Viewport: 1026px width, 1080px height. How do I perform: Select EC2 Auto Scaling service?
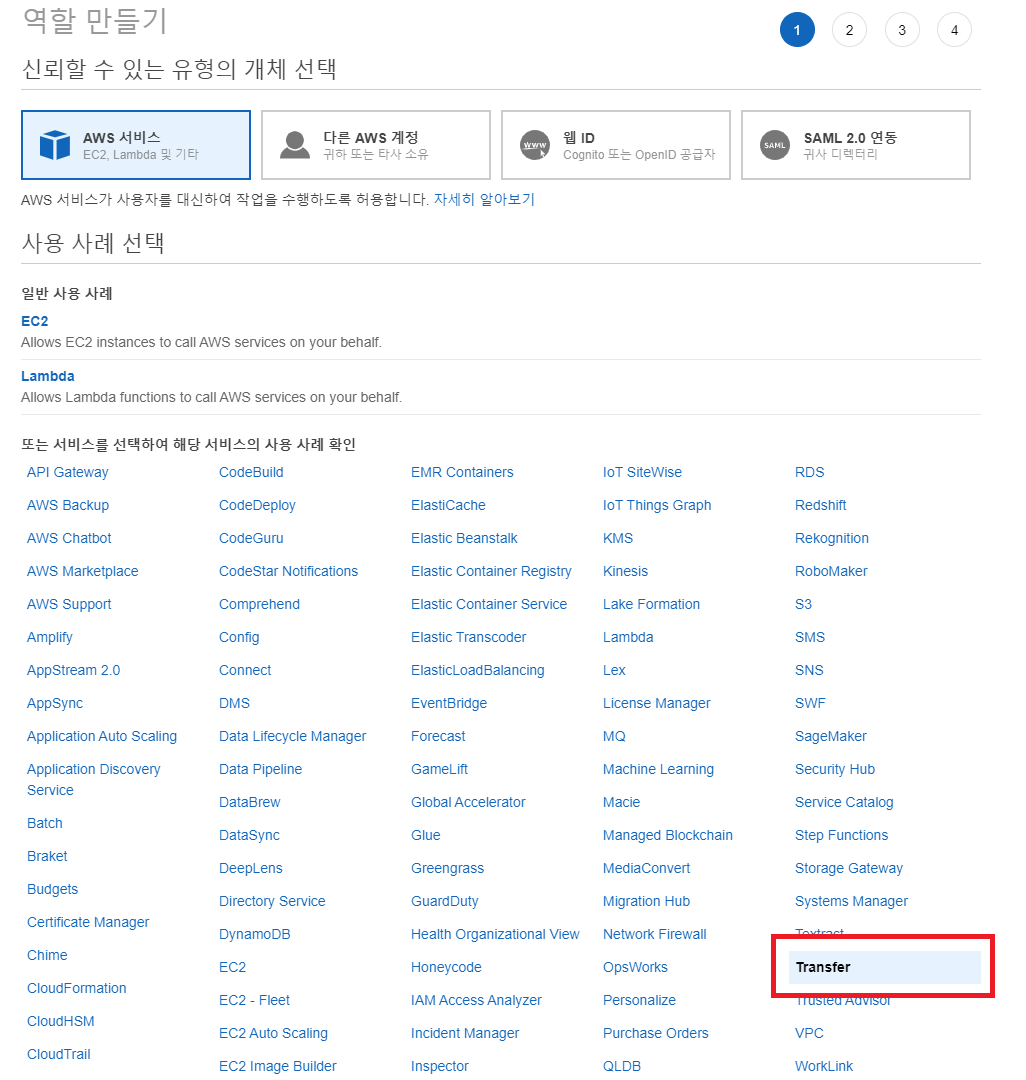coord(273,1033)
